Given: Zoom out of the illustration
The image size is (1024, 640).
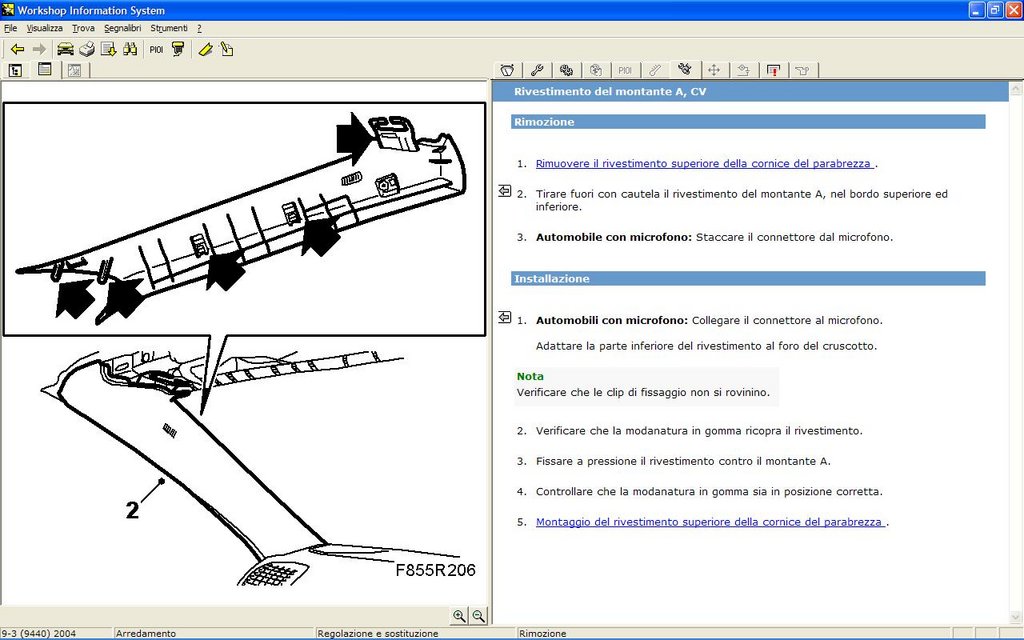Looking at the screenshot, I should tap(479, 616).
